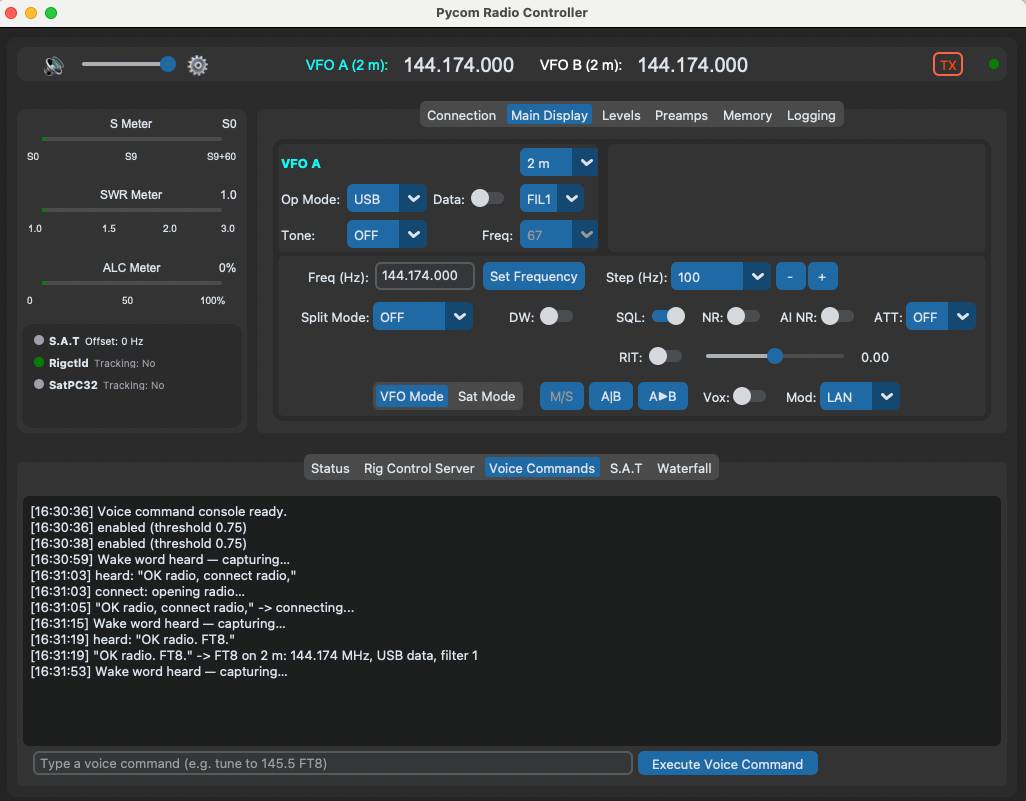Click the voice command text field
The width and height of the screenshot is (1026, 801).
pyautogui.click(x=332, y=763)
